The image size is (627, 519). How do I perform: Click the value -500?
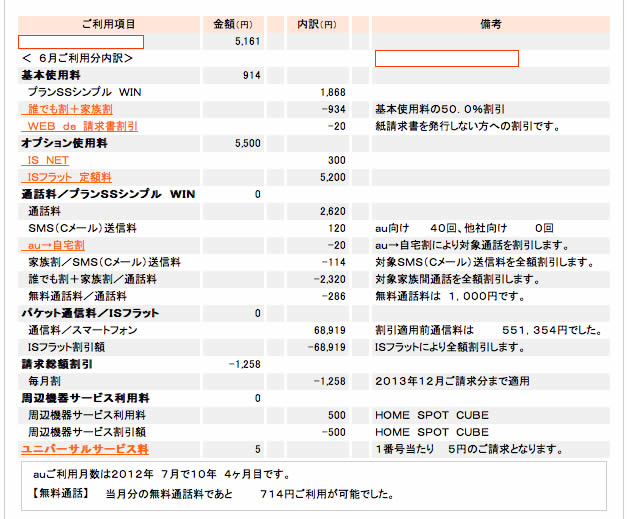[x=333, y=432]
